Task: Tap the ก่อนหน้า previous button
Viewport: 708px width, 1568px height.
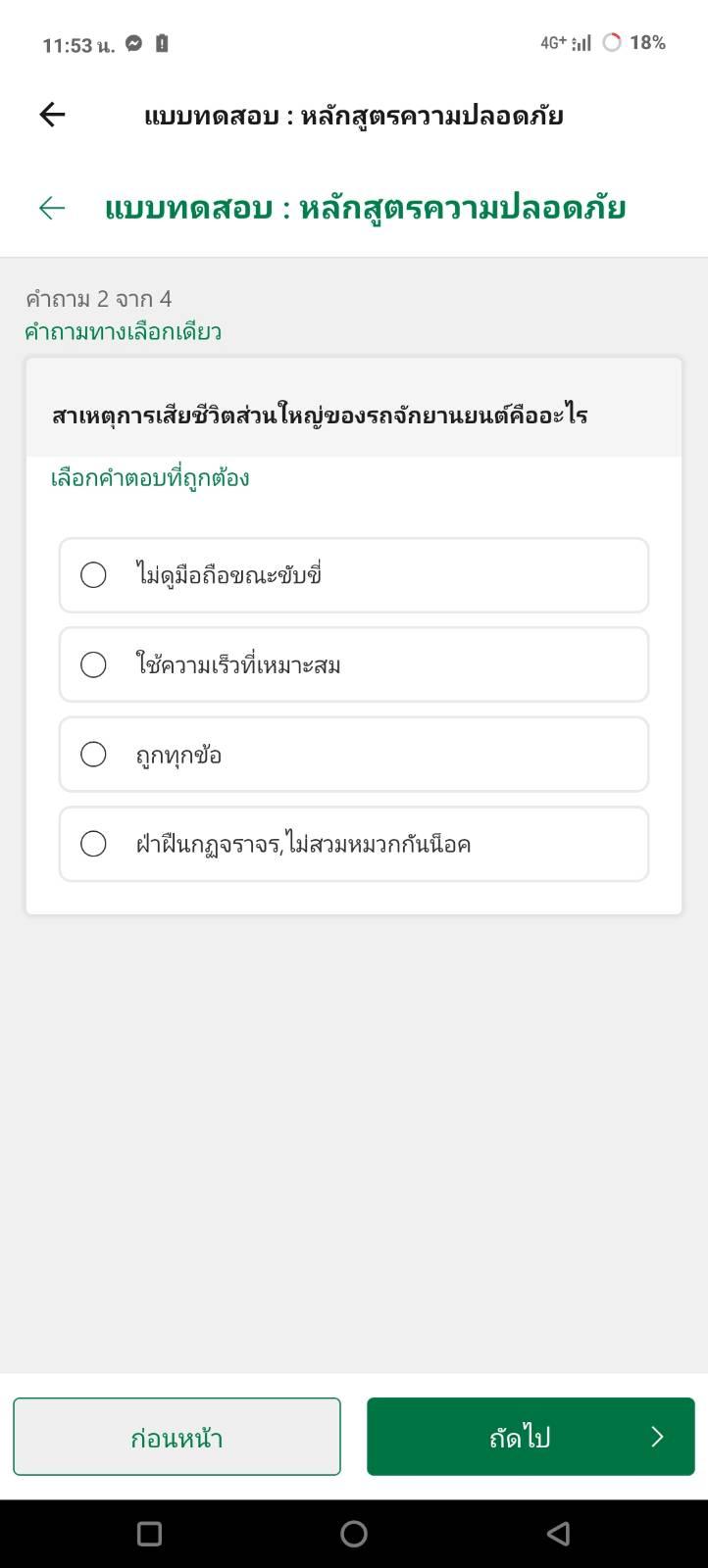Action: point(177,1437)
